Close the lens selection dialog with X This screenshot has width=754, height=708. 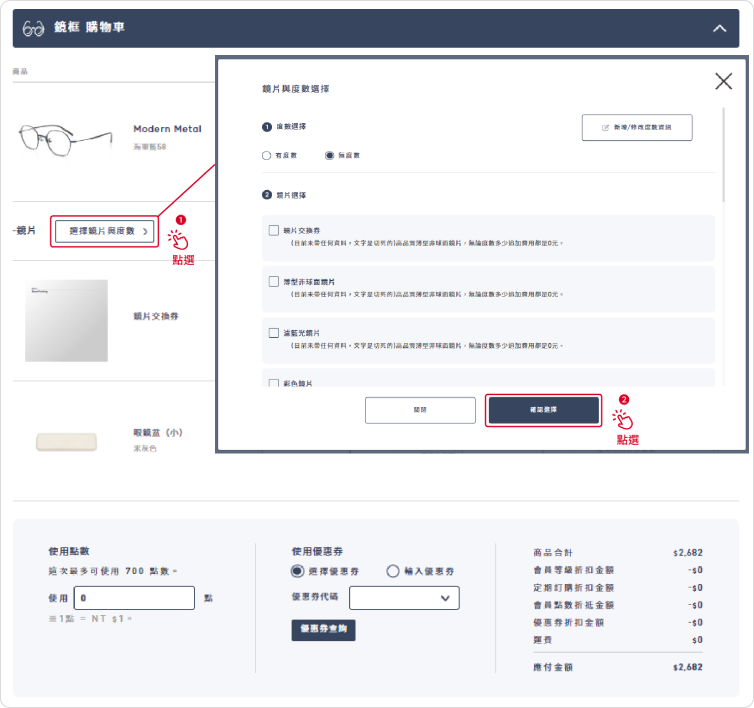pyautogui.click(x=723, y=81)
